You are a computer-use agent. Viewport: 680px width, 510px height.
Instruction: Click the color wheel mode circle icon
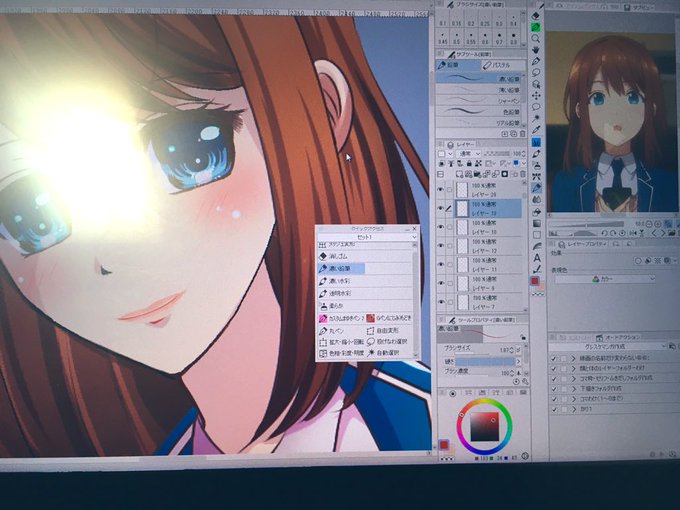(x=453, y=393)
